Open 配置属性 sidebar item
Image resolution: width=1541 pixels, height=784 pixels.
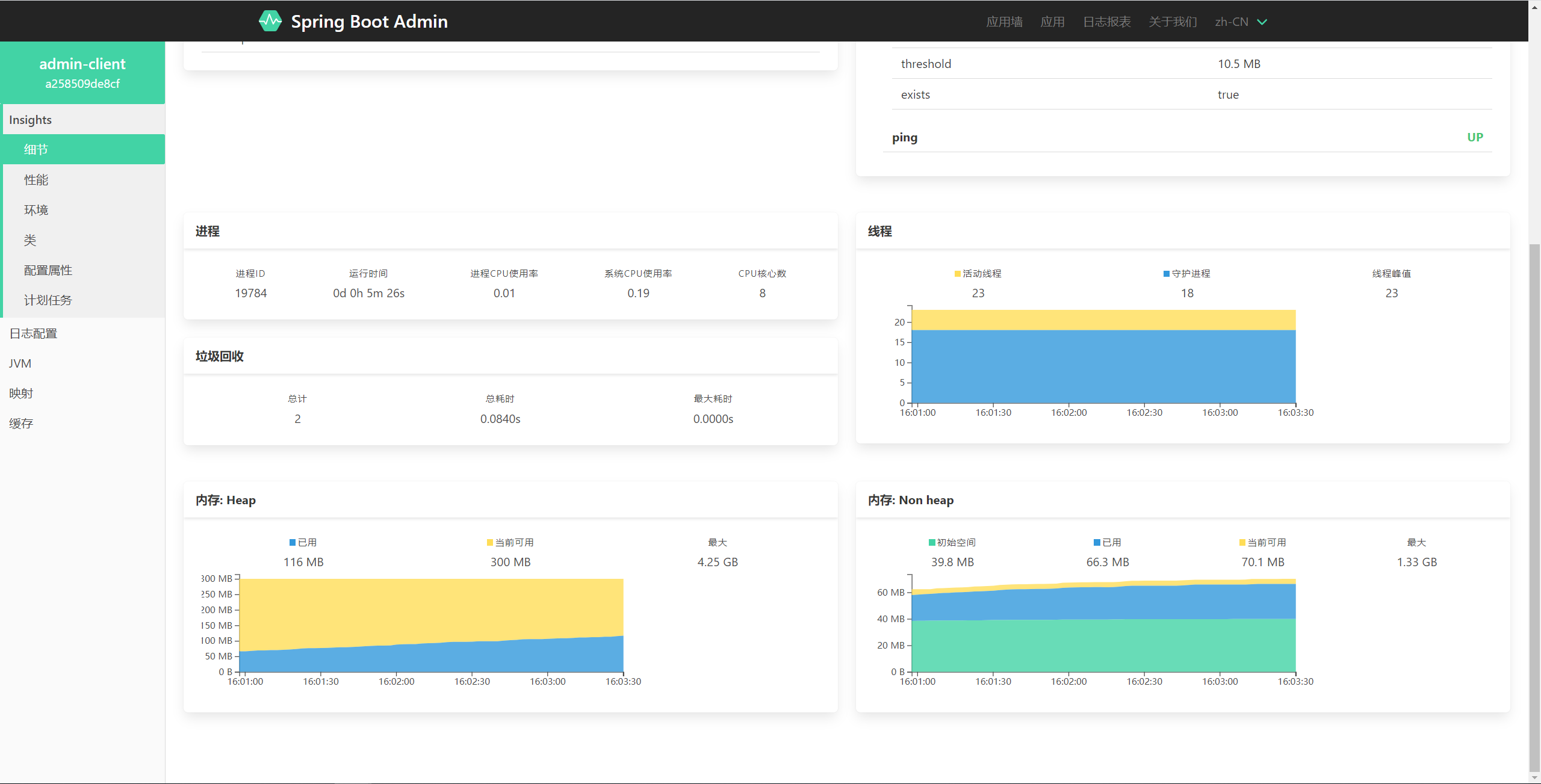click(48, 270)
